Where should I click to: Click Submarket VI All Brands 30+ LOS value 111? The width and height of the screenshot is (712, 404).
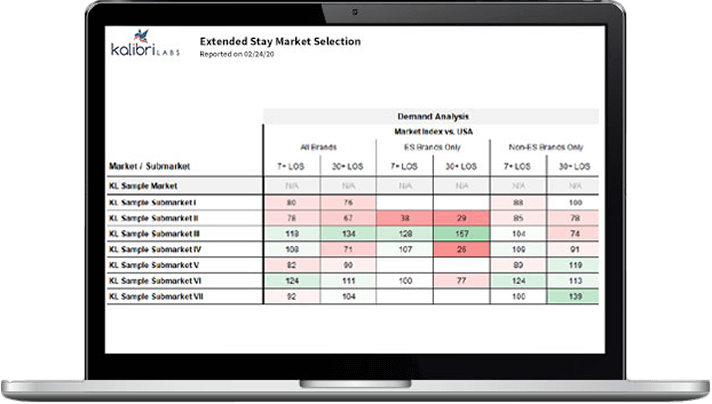(348, 281)
